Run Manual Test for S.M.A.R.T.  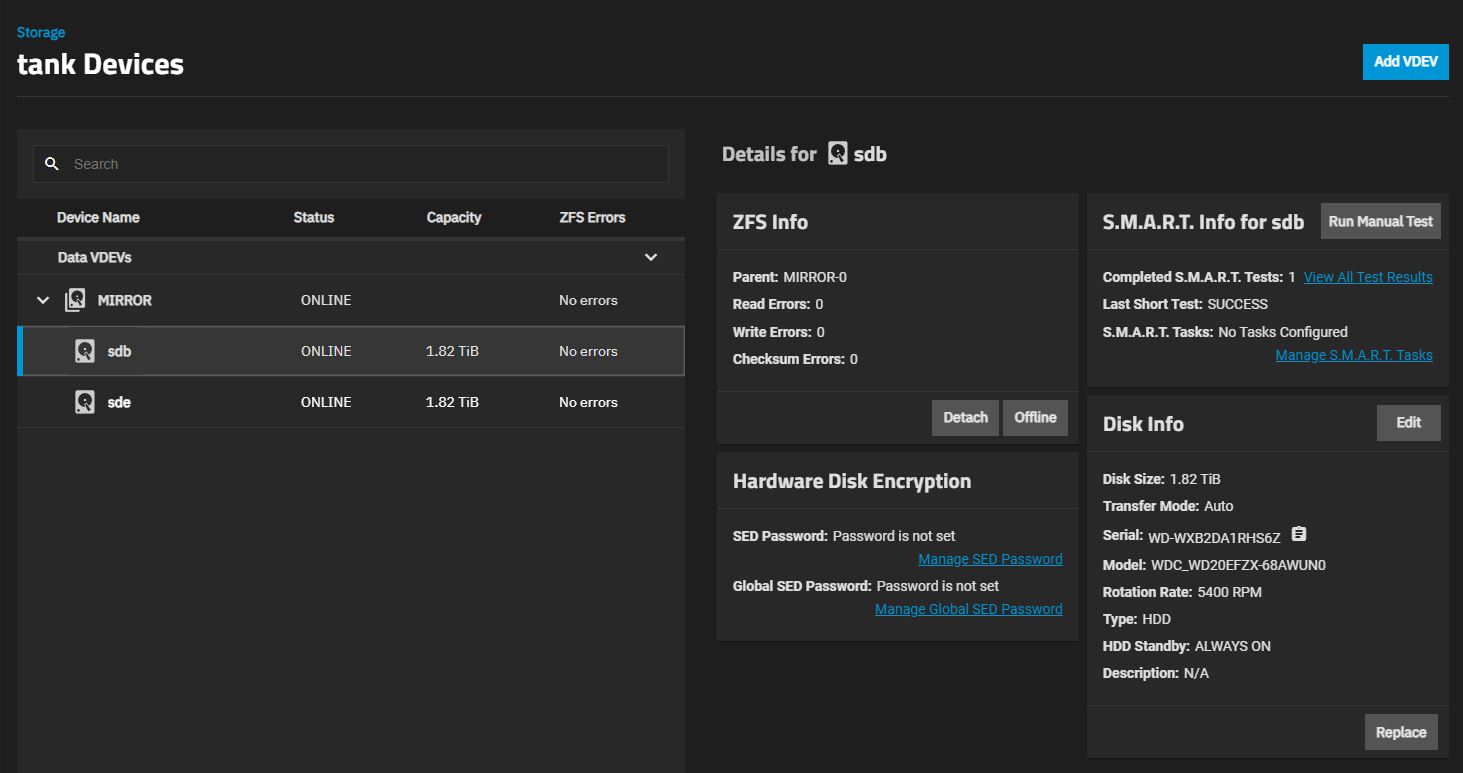(x=1380, y=222)
